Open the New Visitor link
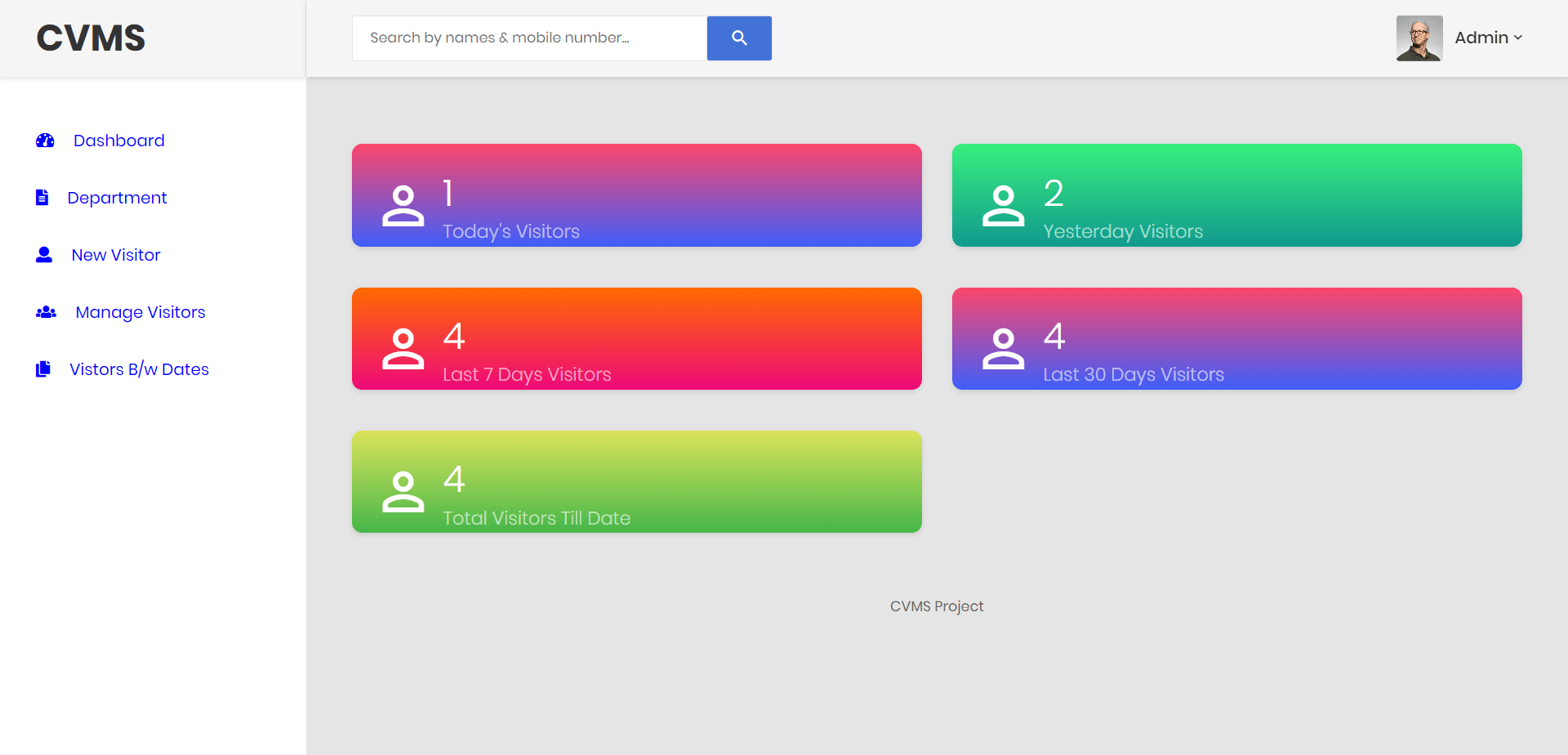 (115, 254)
